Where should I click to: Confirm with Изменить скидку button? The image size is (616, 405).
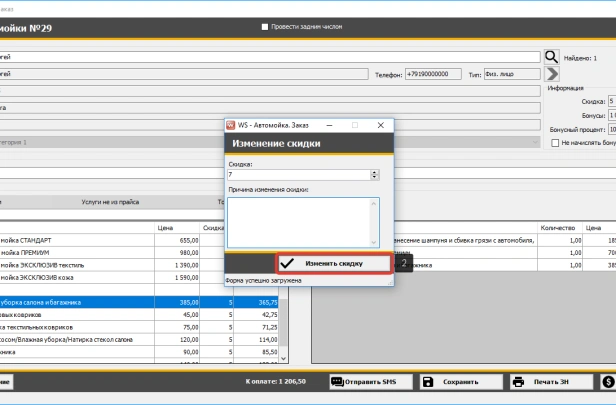[x=333, y=263]
